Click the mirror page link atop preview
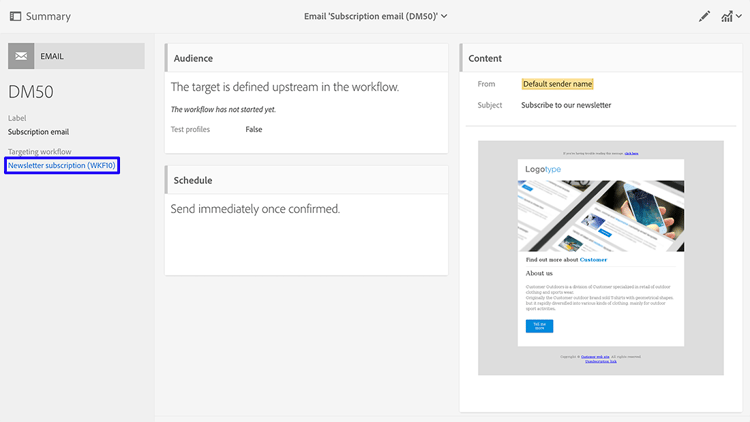 (631, 154)
